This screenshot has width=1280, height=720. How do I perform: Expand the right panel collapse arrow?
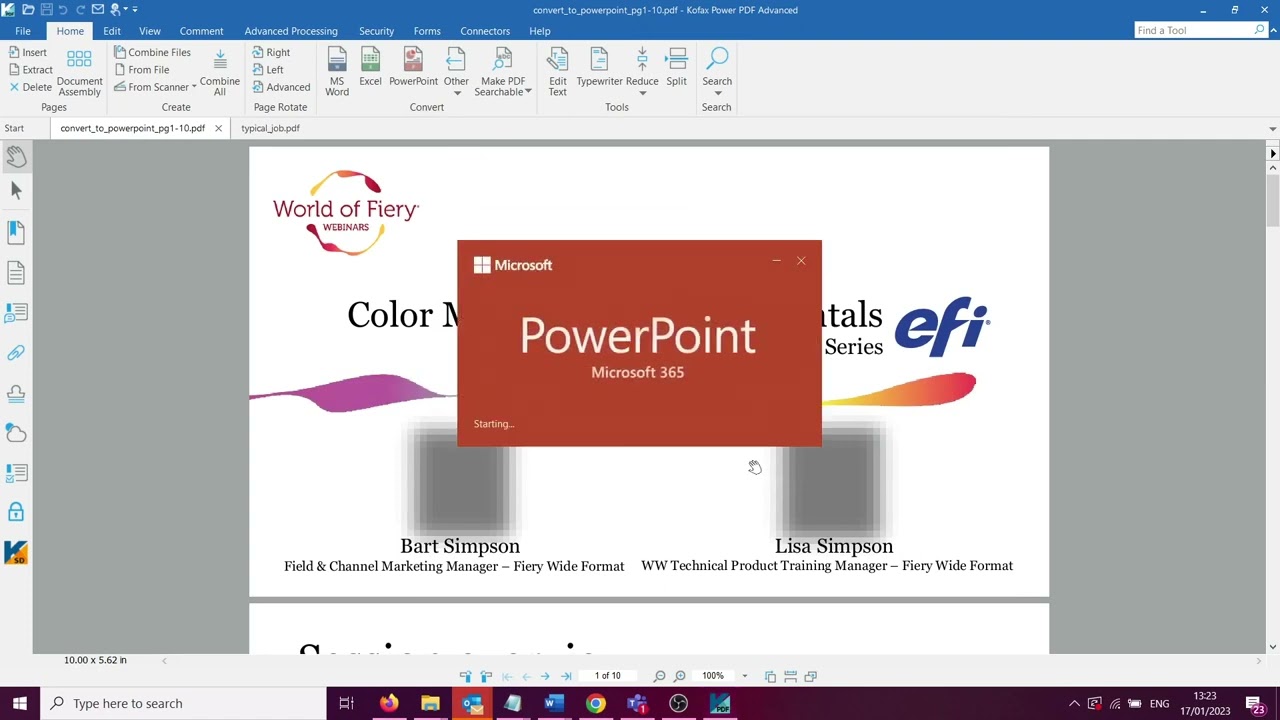[1272, 154]
